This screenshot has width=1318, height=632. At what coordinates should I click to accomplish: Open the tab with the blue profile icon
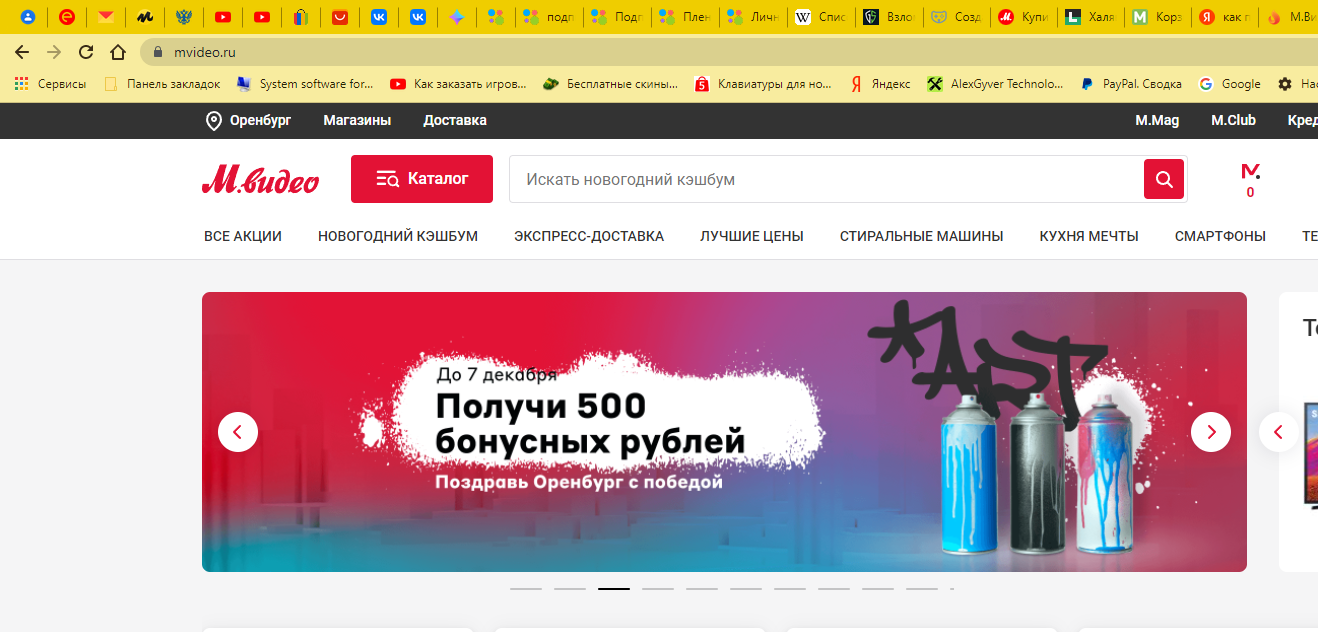coord(28,17)
